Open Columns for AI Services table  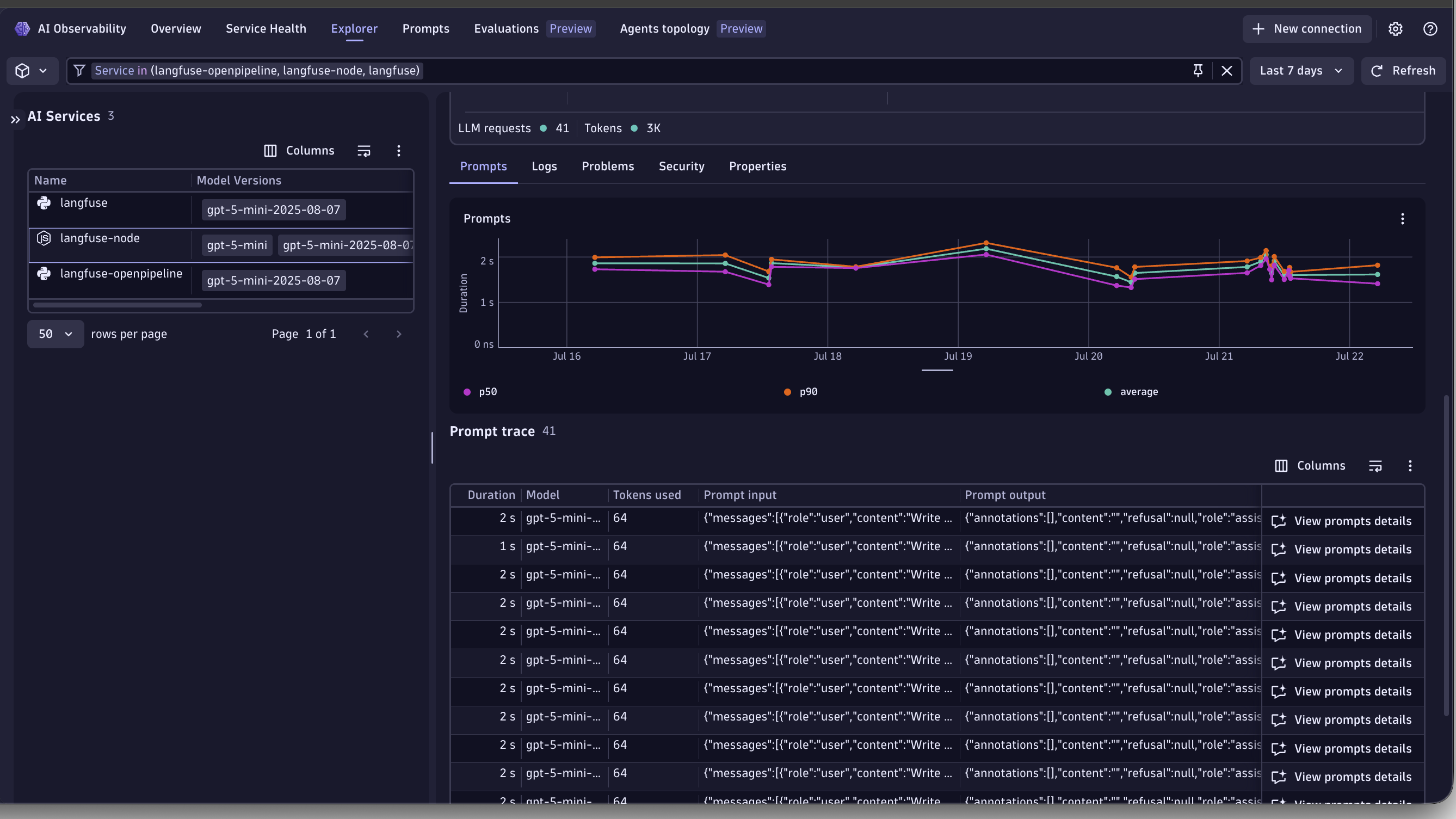[x=299, y=151]
